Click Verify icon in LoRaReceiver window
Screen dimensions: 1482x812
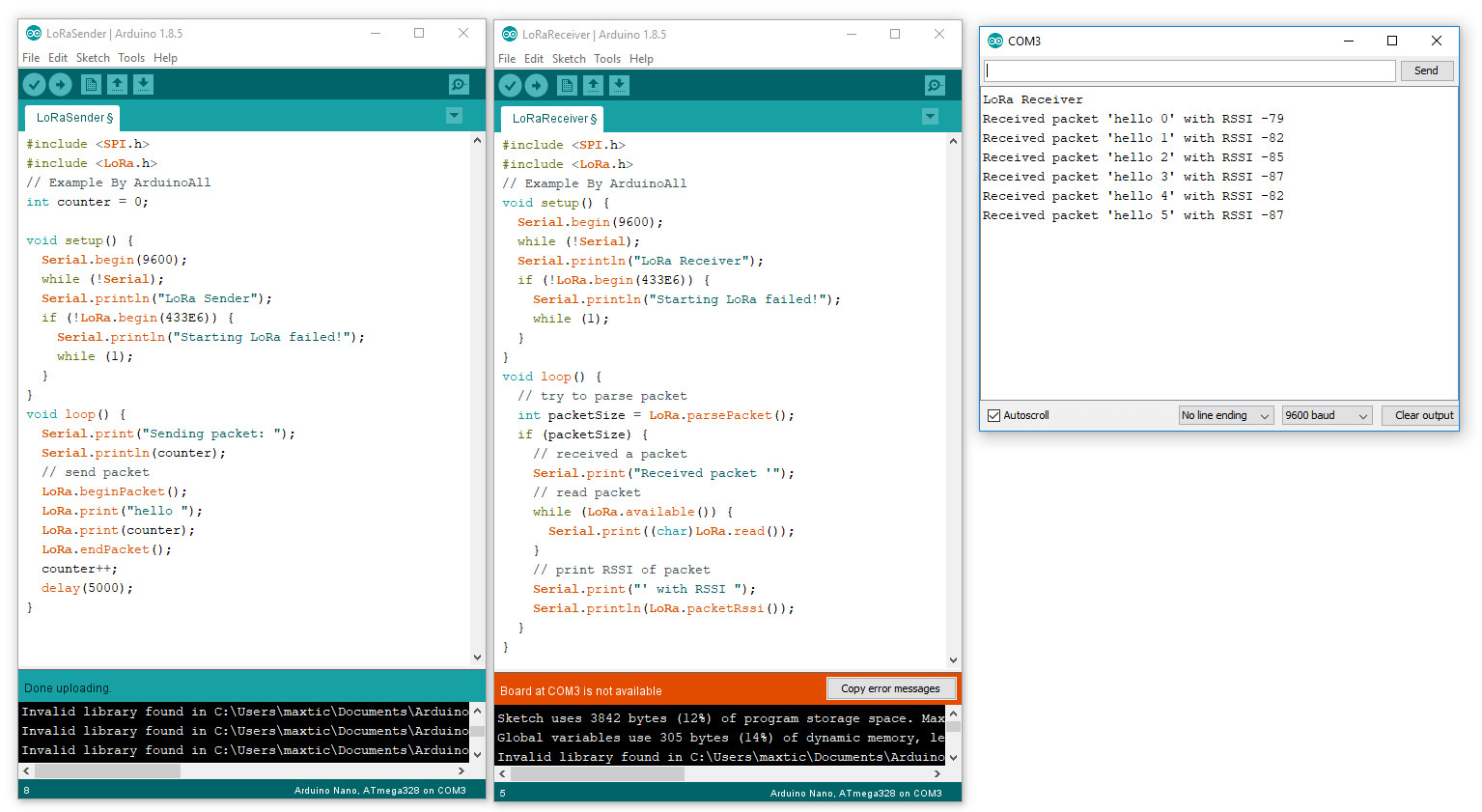[510, 86]
